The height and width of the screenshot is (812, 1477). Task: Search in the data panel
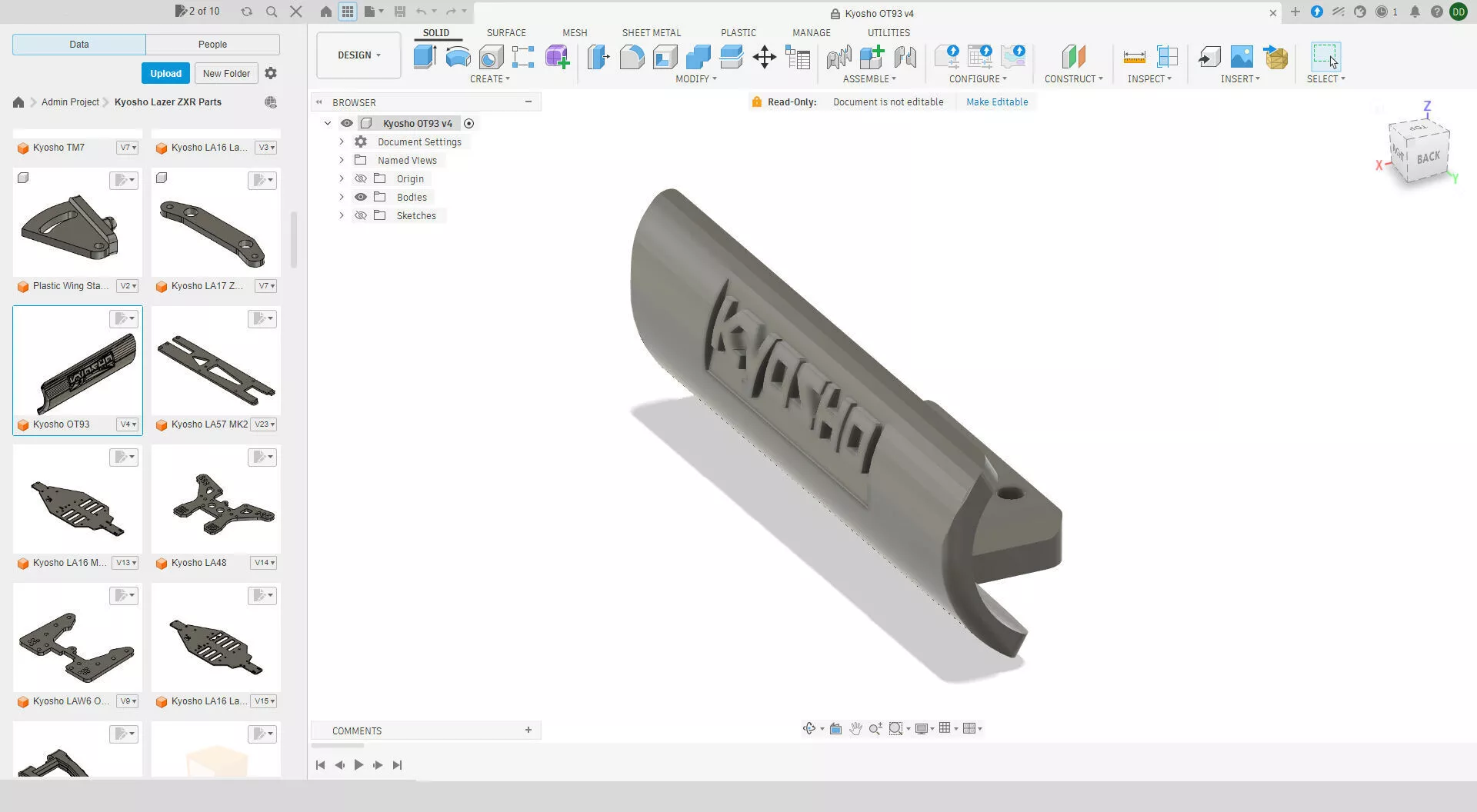272,12
